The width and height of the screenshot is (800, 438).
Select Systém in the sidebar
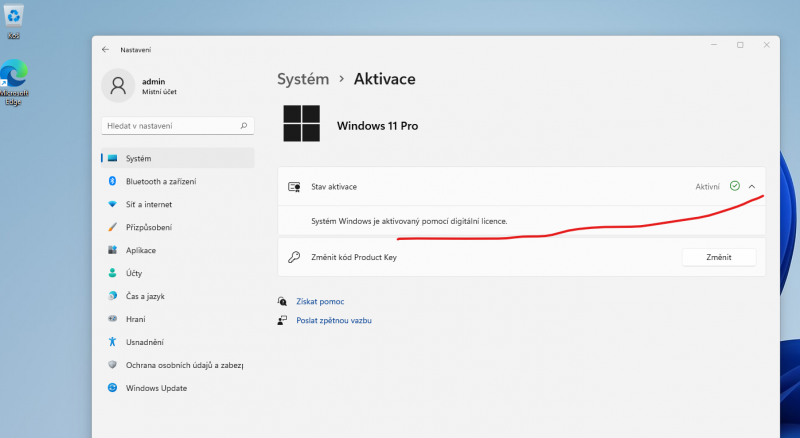[x=178, y=158]
